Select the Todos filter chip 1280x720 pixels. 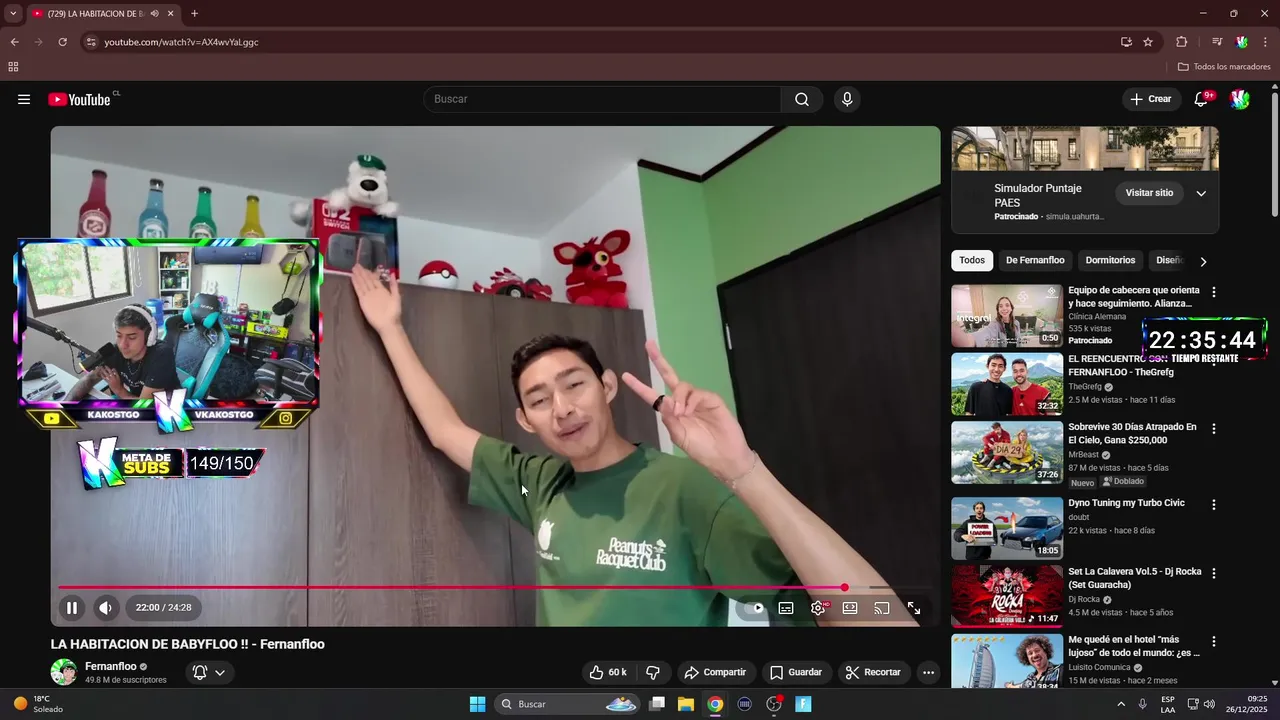972,260
